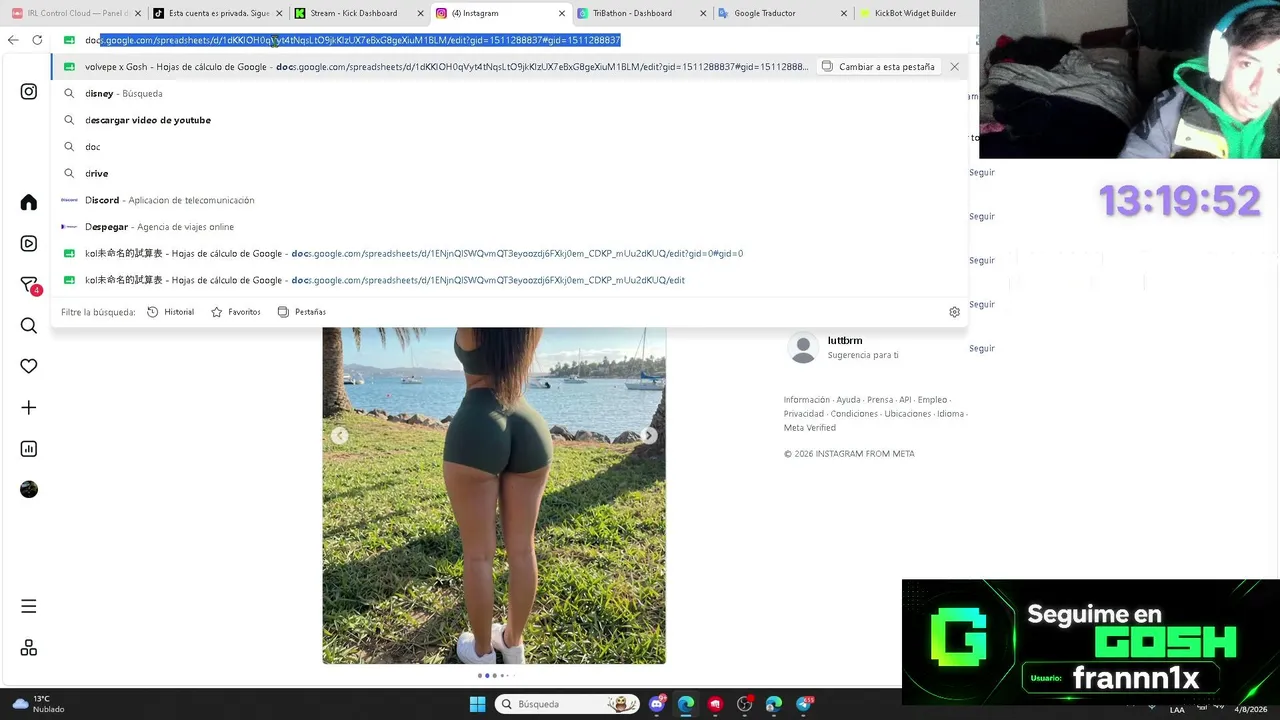Image resolution: width=1280 pixels, height=720 pixels.
Task: Select the Despegar 'Agencia de viajes online' suggestion
Action: (510, 227)
